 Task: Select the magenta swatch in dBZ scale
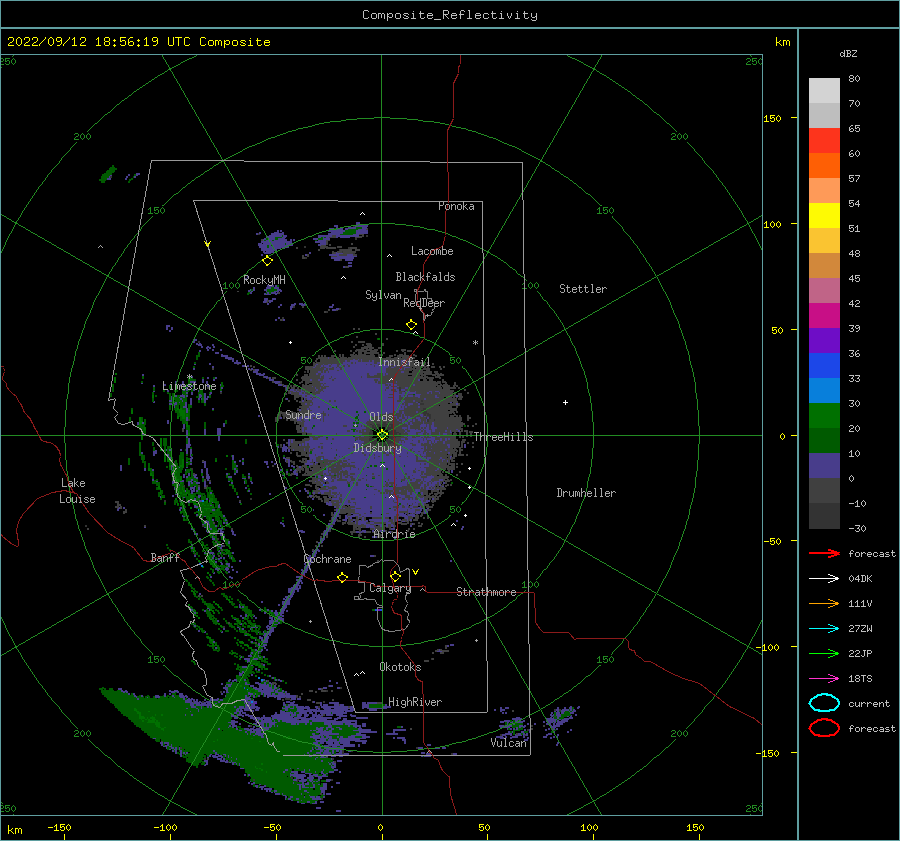(824, 316)
